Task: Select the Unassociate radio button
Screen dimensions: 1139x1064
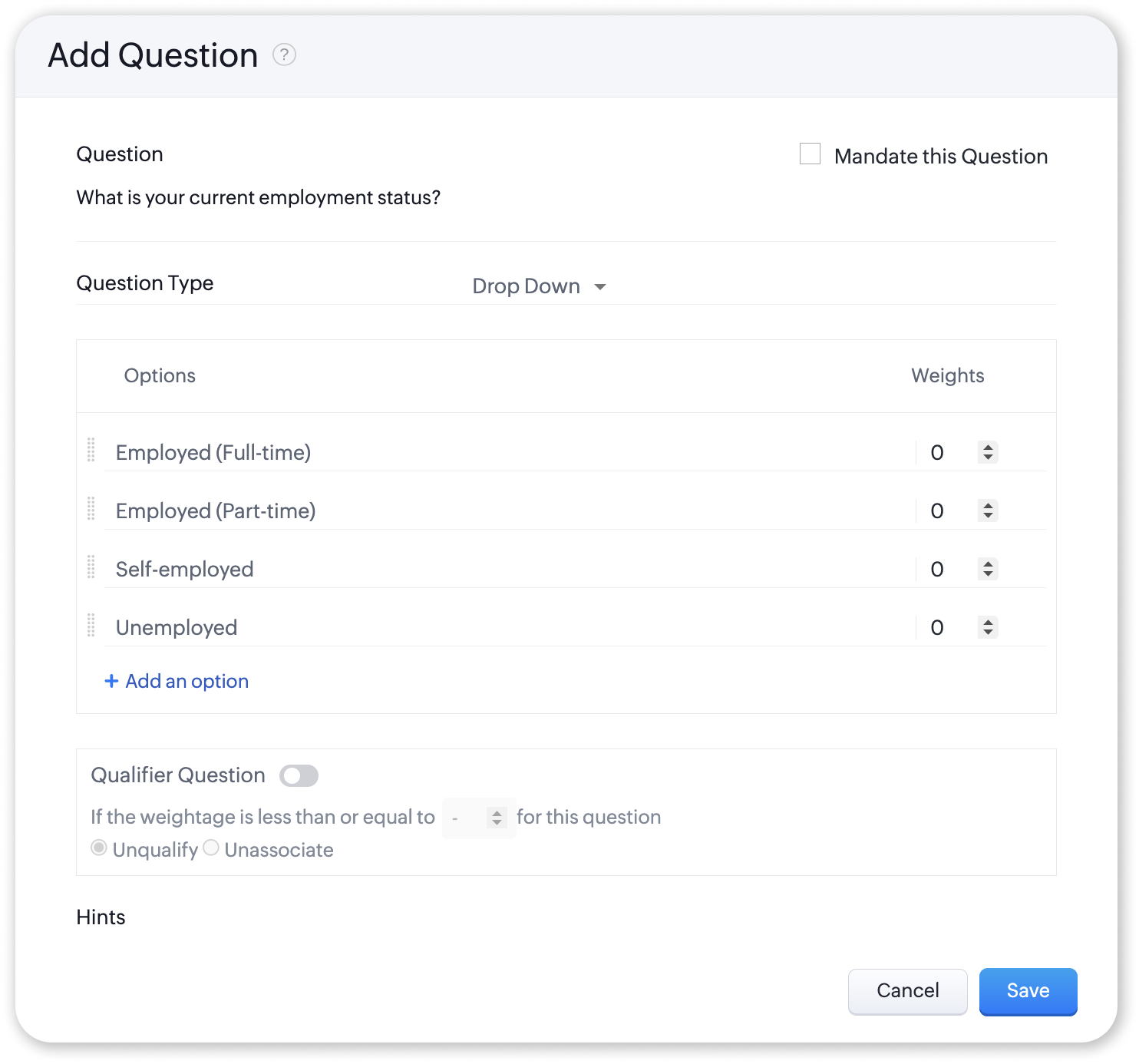Action: [211, 848]
